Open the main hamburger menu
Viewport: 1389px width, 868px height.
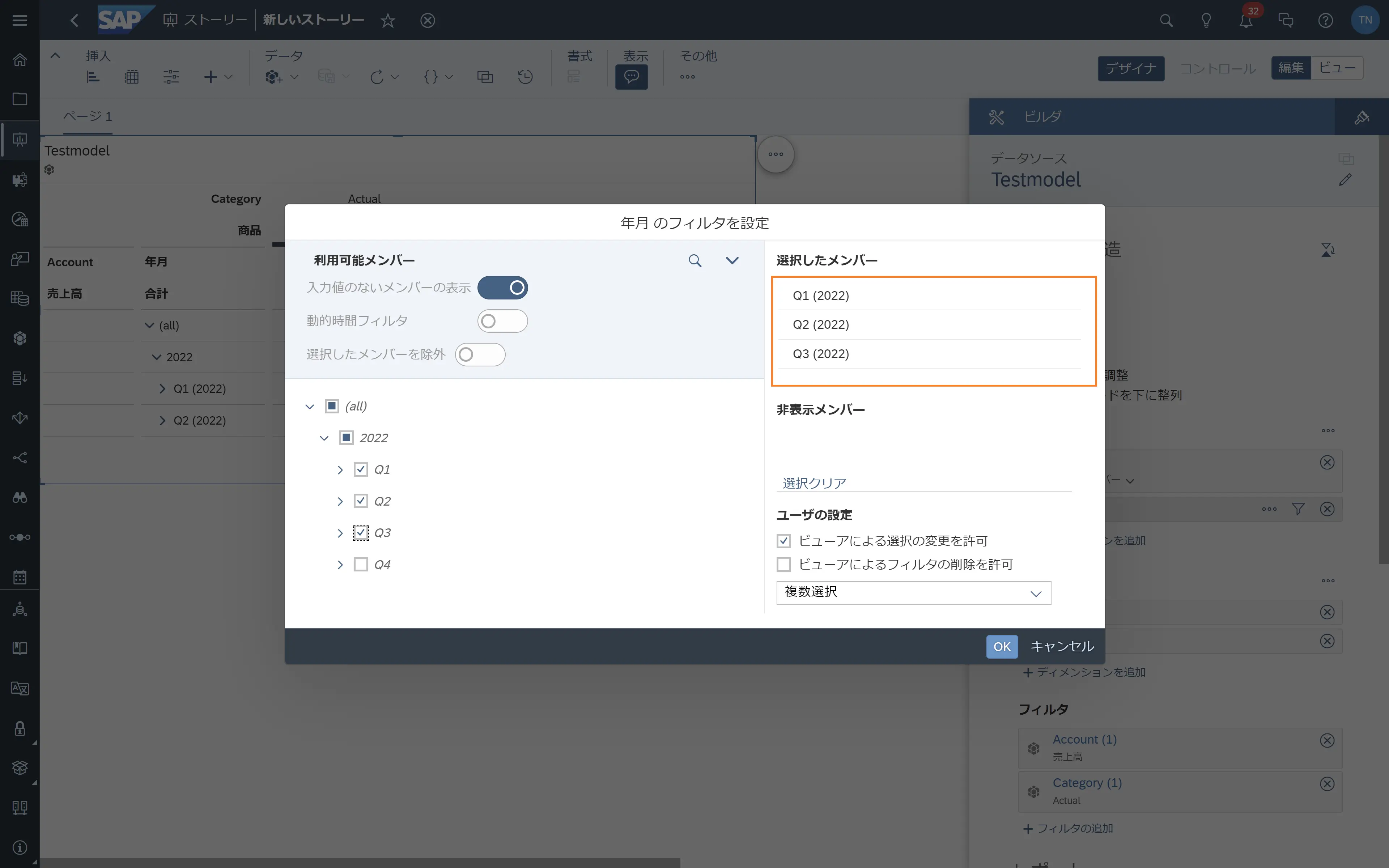coord(20,20)
